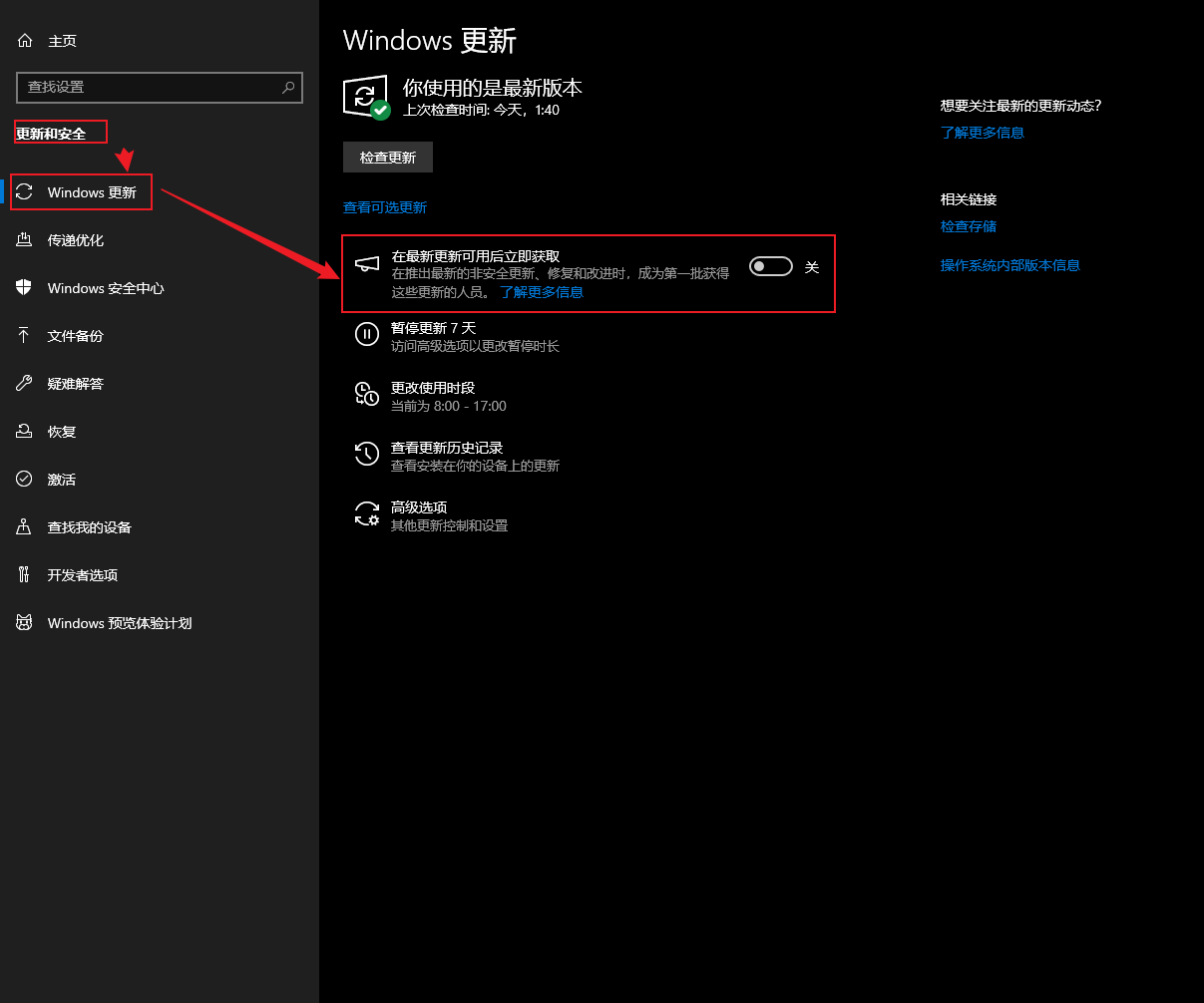Click the search magnifier icon
This screenshot has height=1003, width=1204.
[288, 87]
